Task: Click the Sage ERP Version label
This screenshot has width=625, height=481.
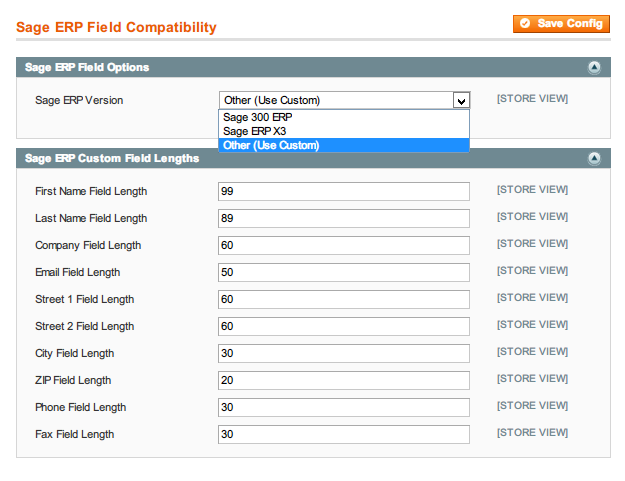Action: click(79, 100)
